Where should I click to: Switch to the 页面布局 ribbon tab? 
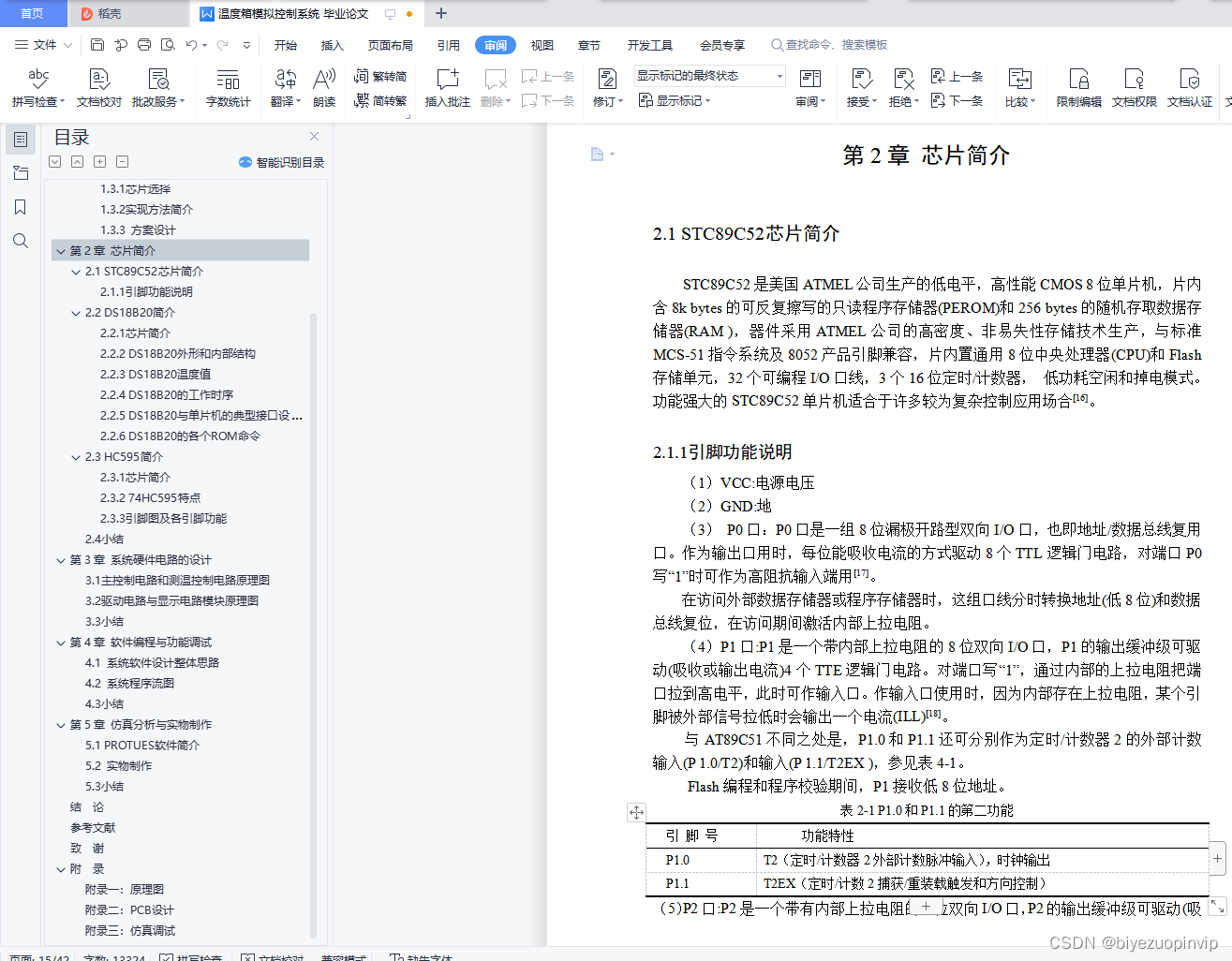coord(389,44)
